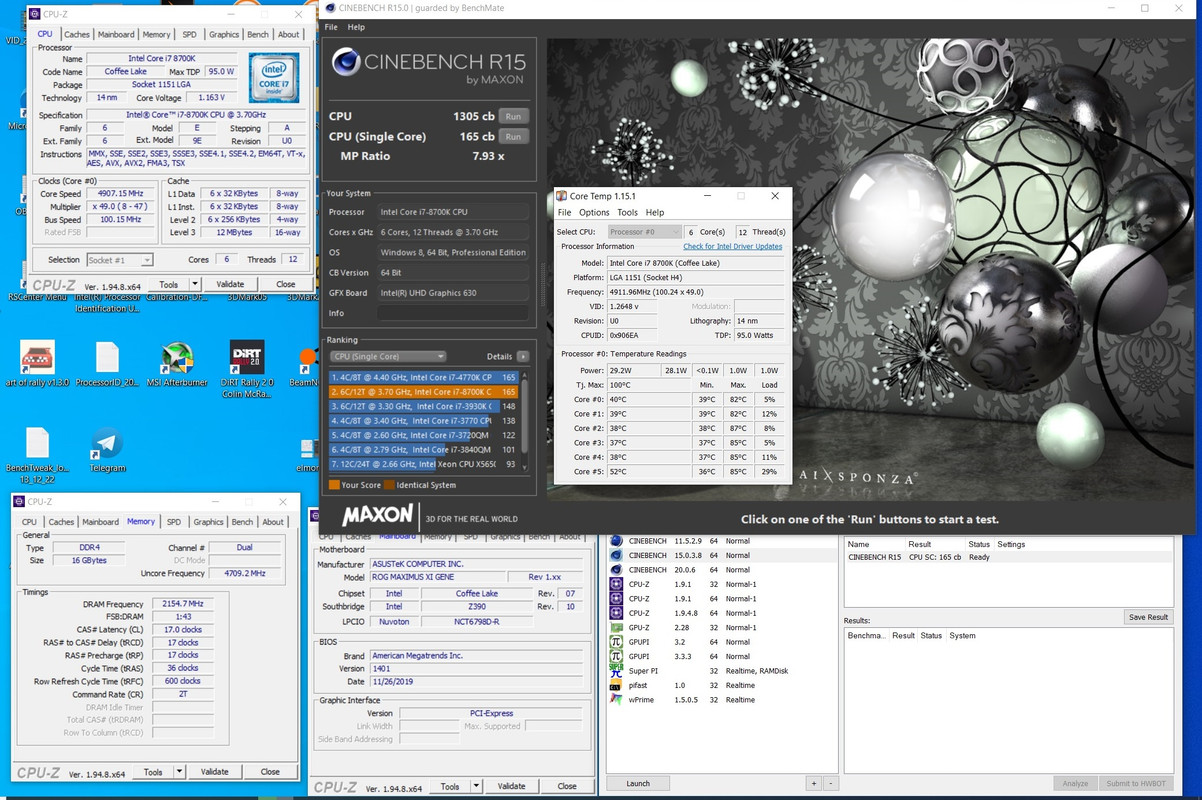Click the minus button below BenchMate list
Image resolution: width=1202 pixels, height=800 pixels.
pyautogui.click(x=831, y=783)
